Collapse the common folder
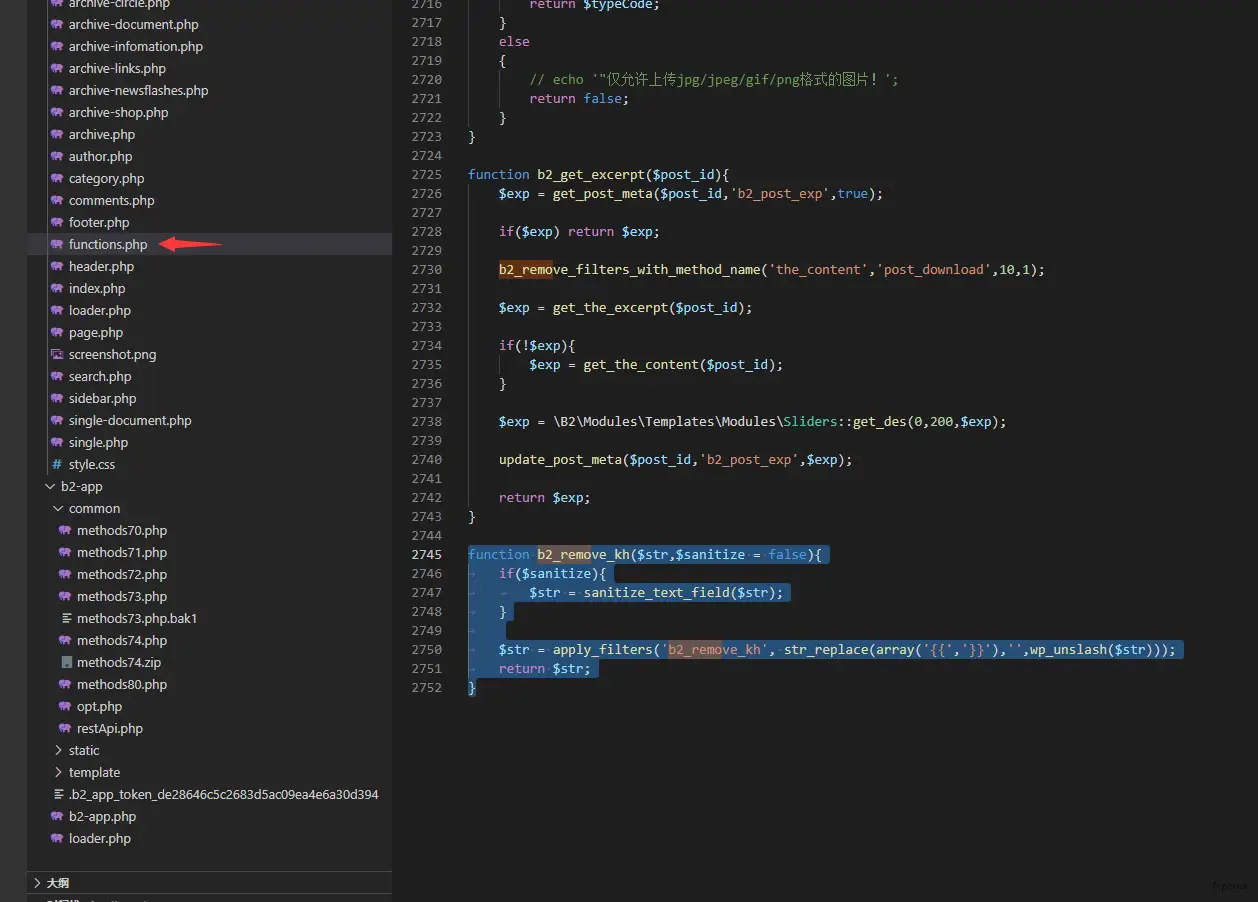The height and width of the screenshot is (902, 1258). click(x=58, y=508)
